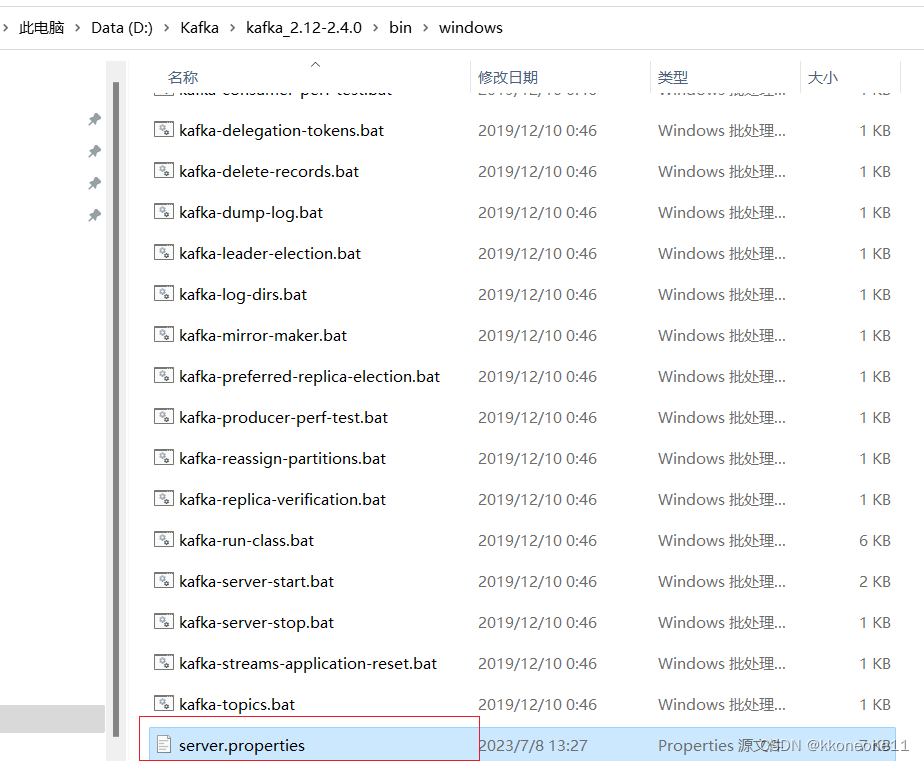Select the kafka-producer-perf-test.bat file name

click(283, 417)
